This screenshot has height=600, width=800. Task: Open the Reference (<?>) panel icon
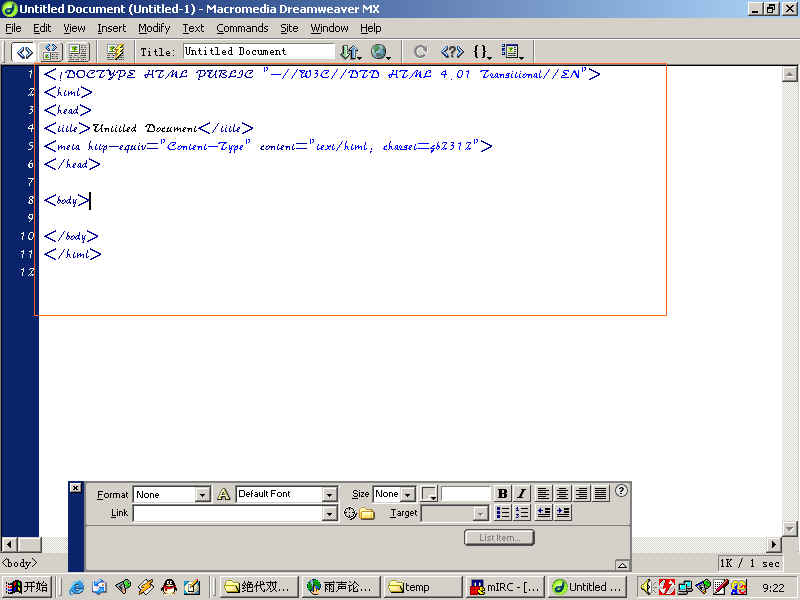[x=452, y=51]
